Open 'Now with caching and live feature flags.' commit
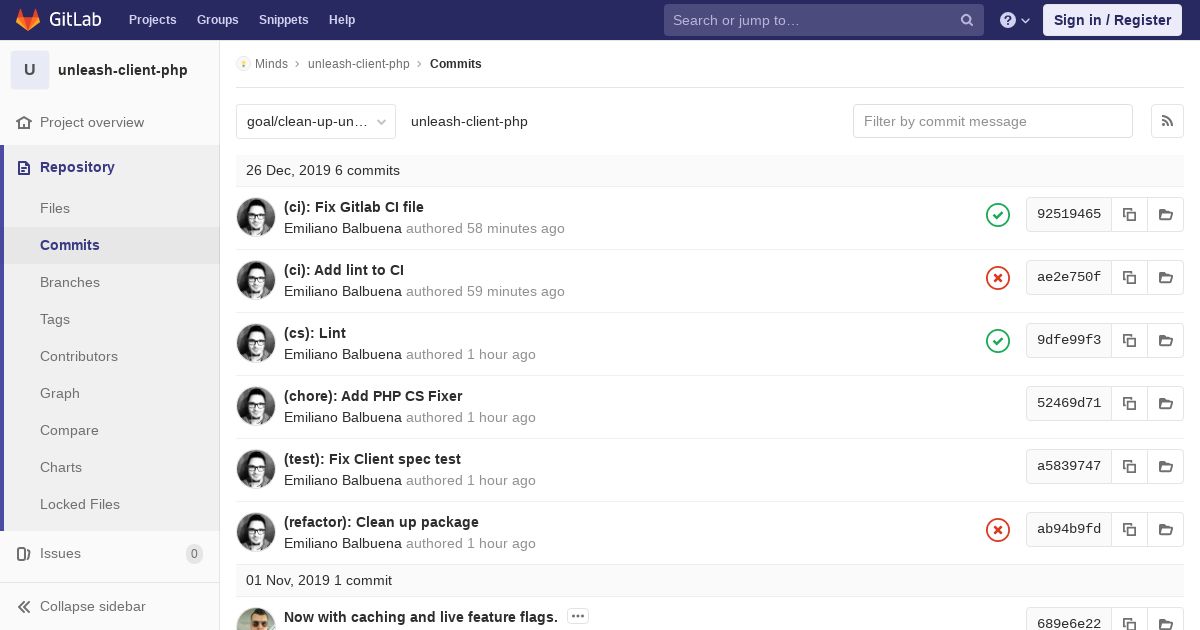Viewport: 1200px width, 630px height. 421,617
